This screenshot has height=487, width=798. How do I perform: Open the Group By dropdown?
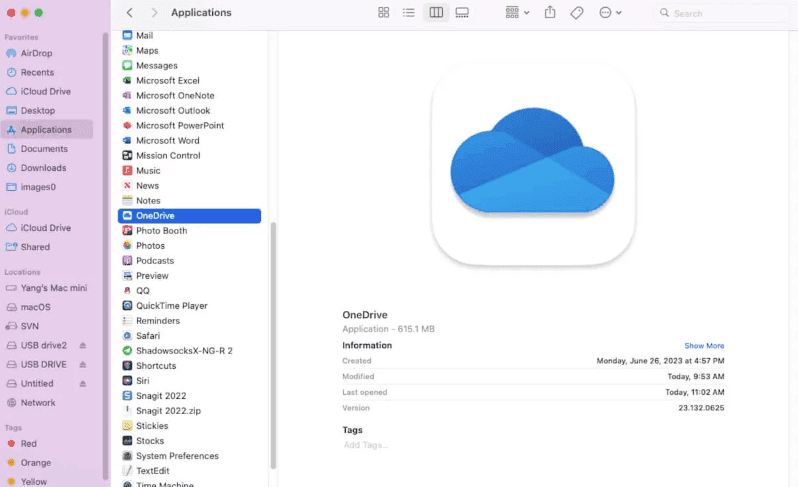[517, 13]
